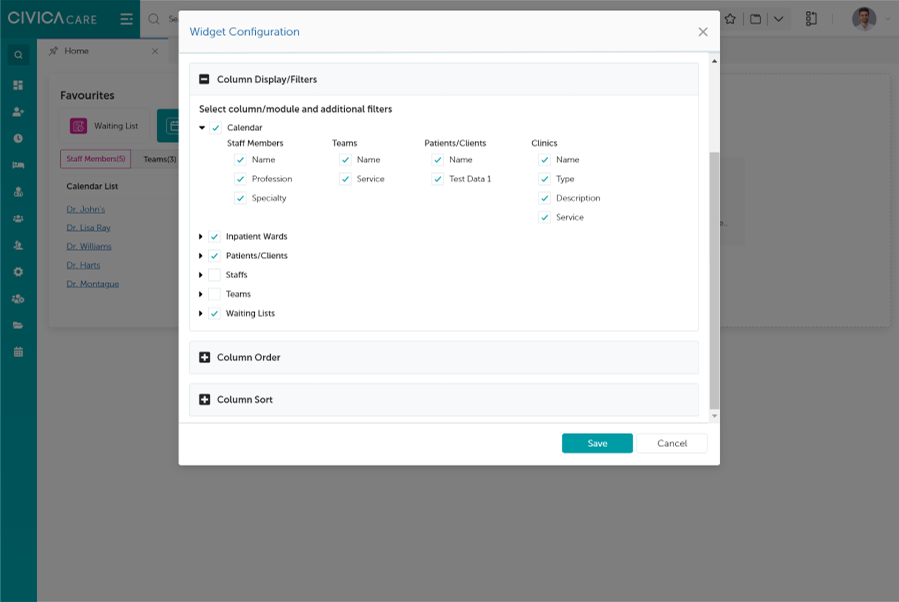Collapse the Calendar tree node
This screenshot has height=602, width=899.
[202, 128]
